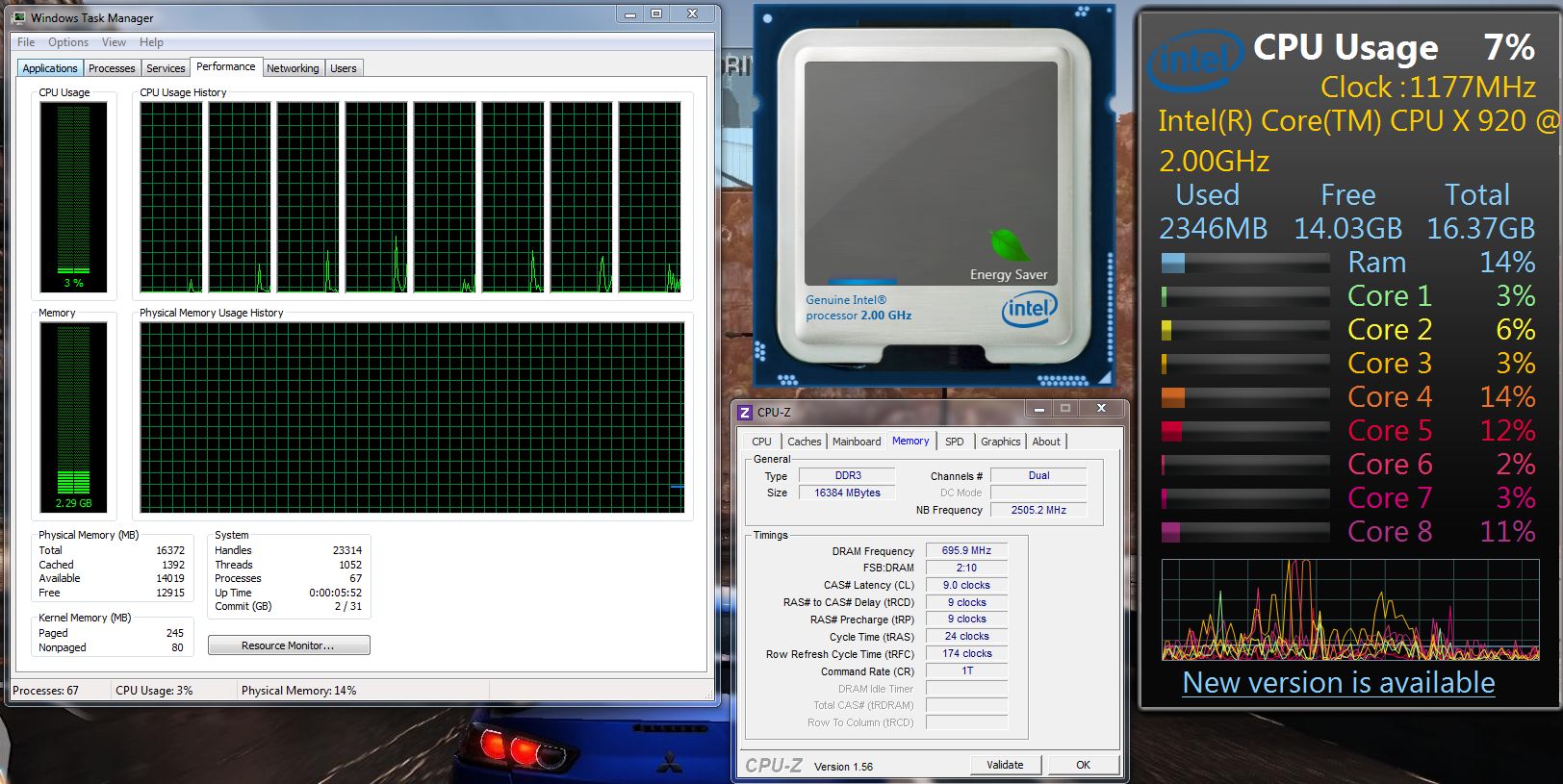Switch to the Users tab
The height and width of the screenshot is (784, 1563).
click(x=344, y=68)
